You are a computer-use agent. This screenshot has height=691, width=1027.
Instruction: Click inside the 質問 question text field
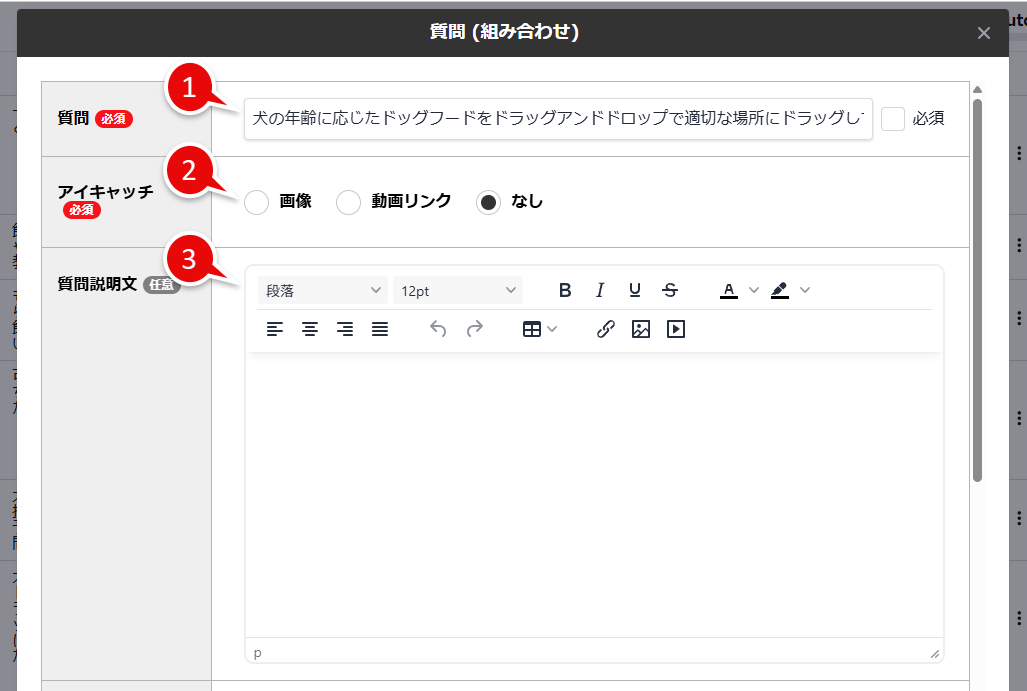557,117
